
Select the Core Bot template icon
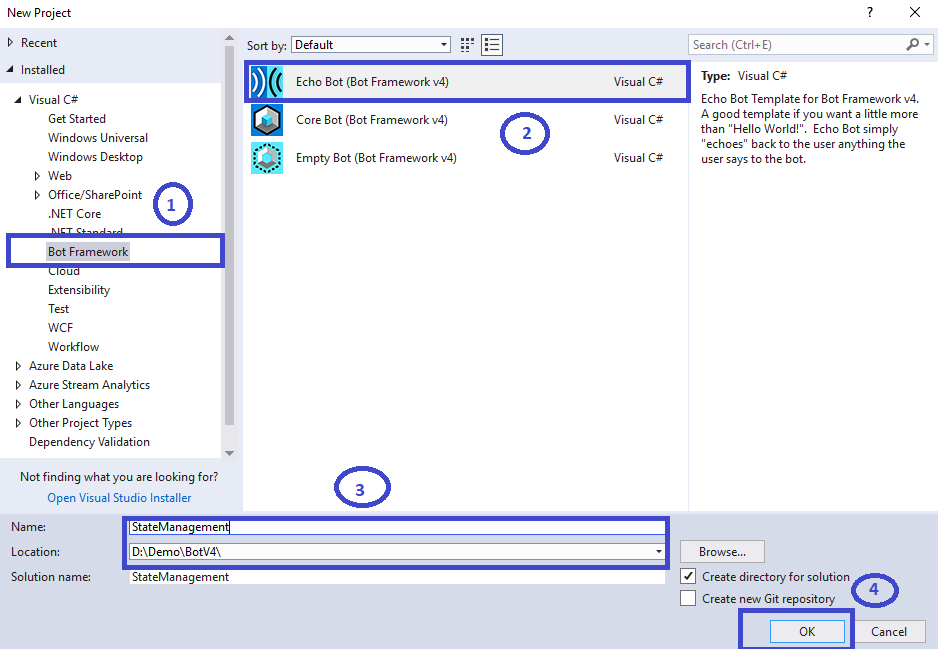point(266,119)
